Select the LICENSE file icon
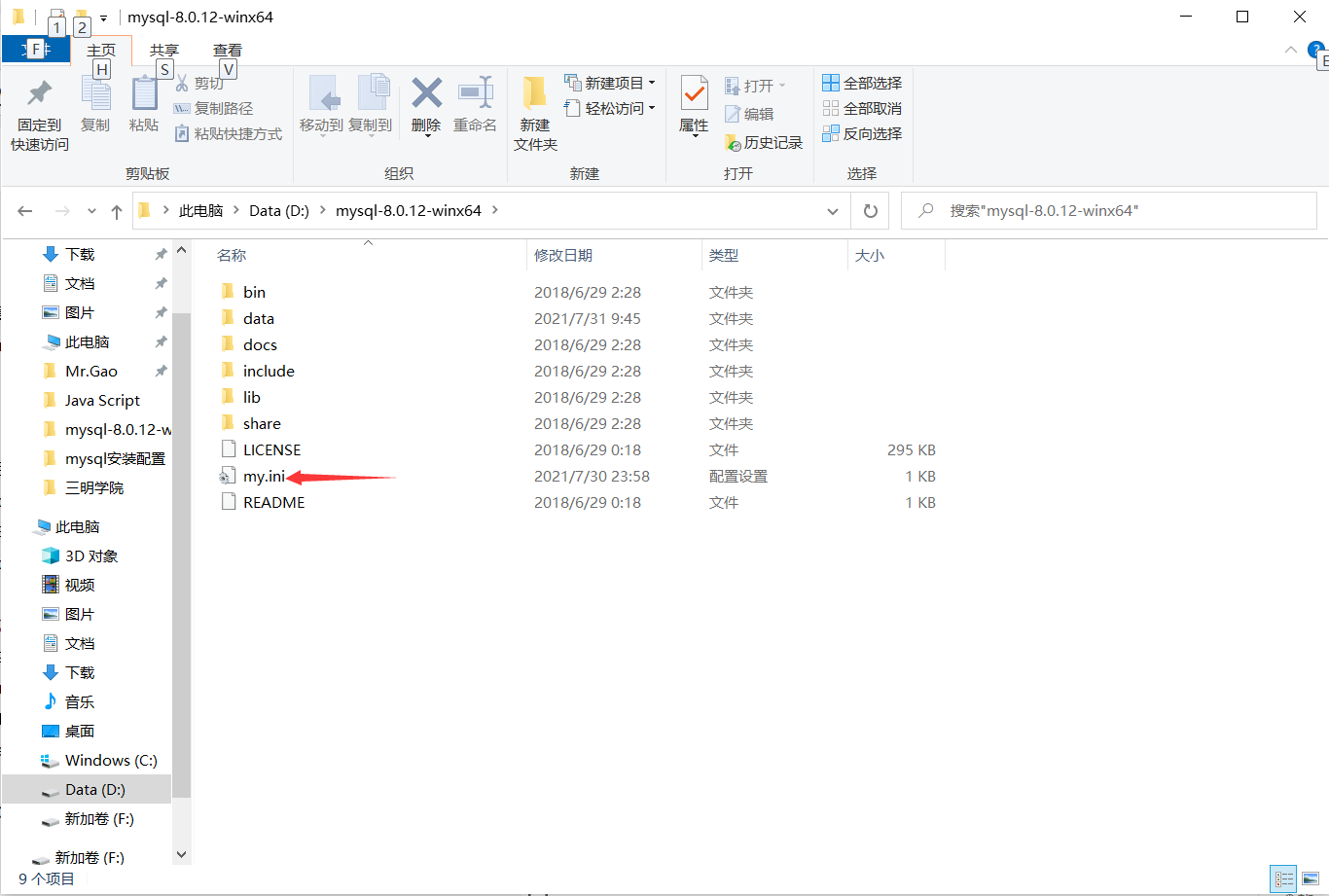 [228, 449]
